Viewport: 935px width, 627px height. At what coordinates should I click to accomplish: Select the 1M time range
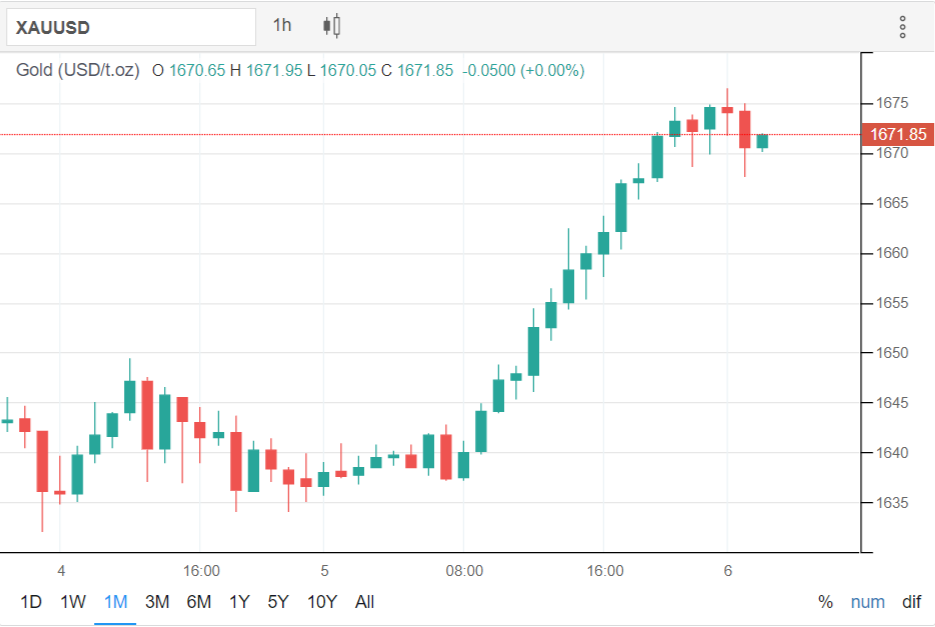click(x=116, y=601)
